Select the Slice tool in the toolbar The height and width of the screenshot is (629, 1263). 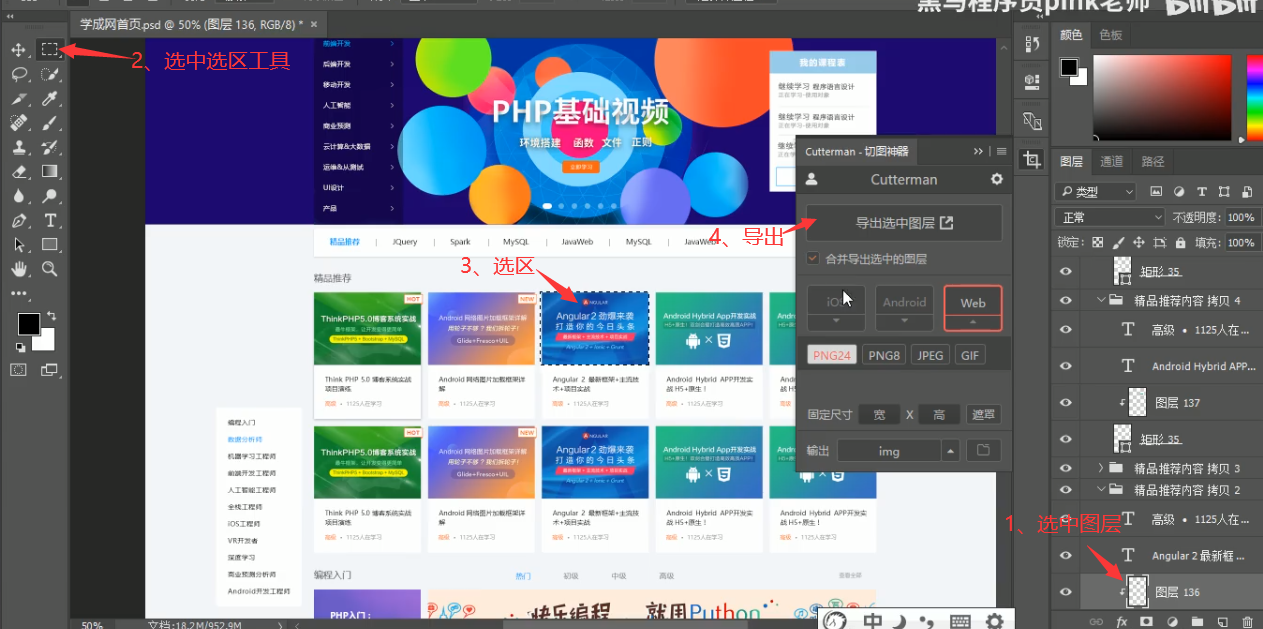pos(18,98)
